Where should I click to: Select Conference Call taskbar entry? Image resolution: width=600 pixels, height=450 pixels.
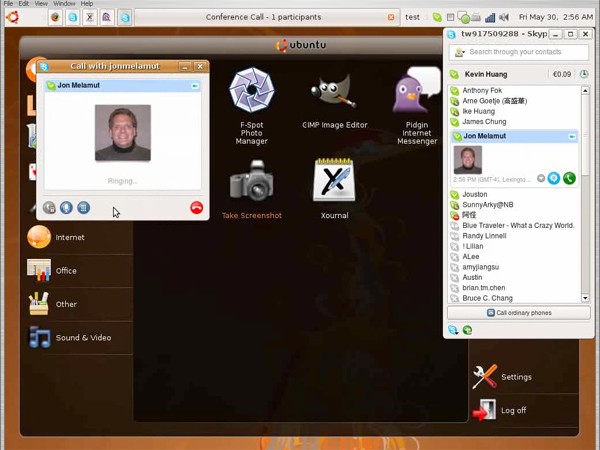point(263,17)
